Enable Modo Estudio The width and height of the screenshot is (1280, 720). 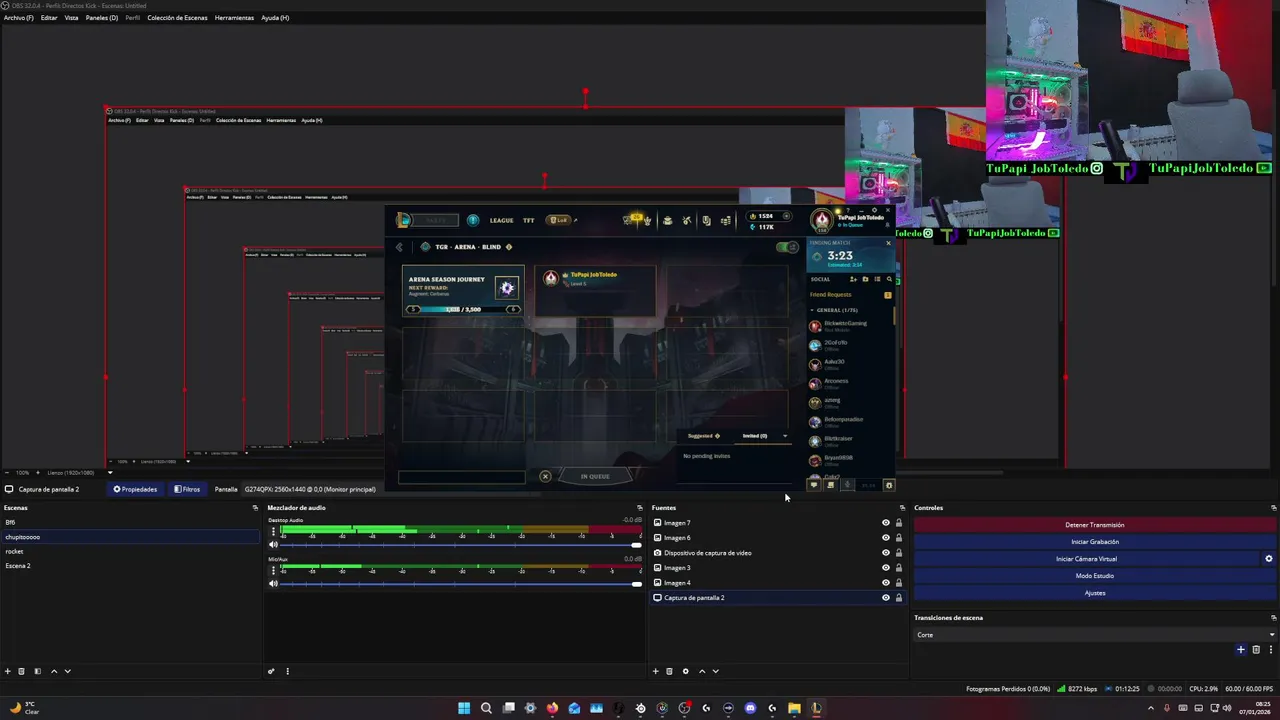click(1095, 576)
